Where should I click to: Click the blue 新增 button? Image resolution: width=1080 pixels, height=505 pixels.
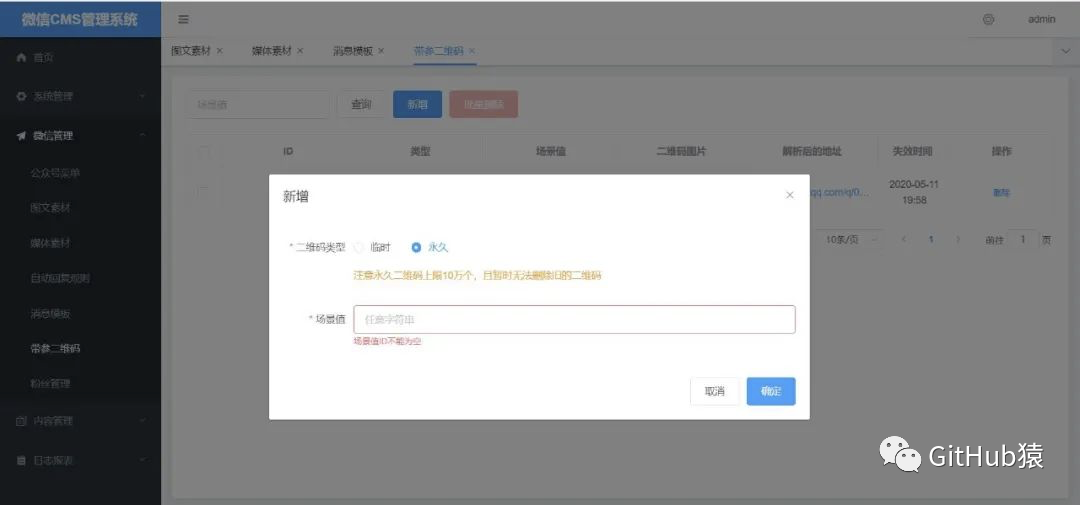[x=417, y=105]
